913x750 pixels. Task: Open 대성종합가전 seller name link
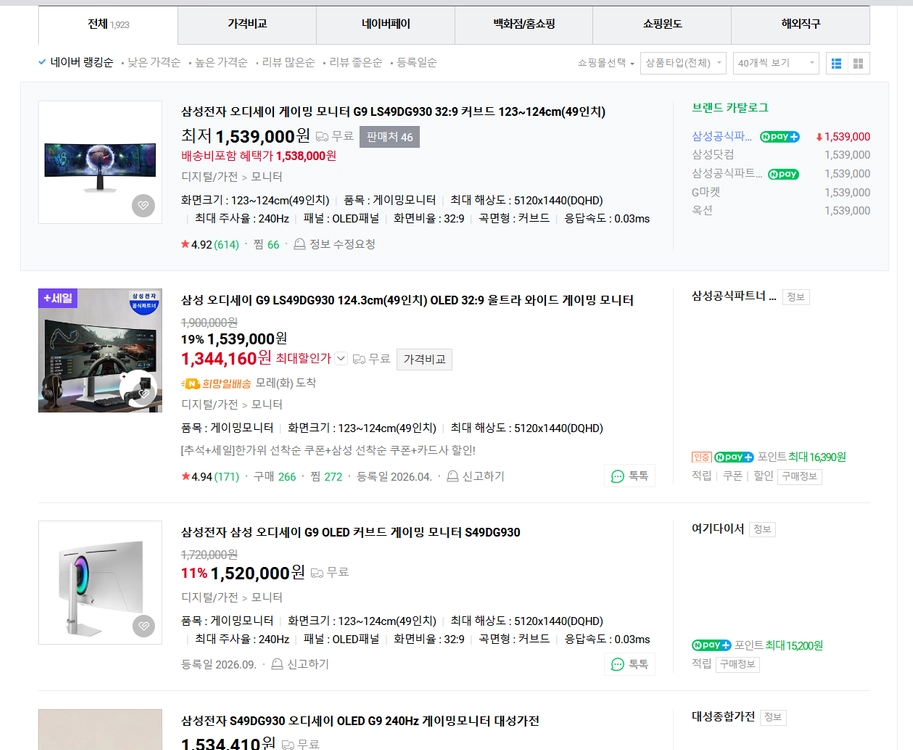723,717
